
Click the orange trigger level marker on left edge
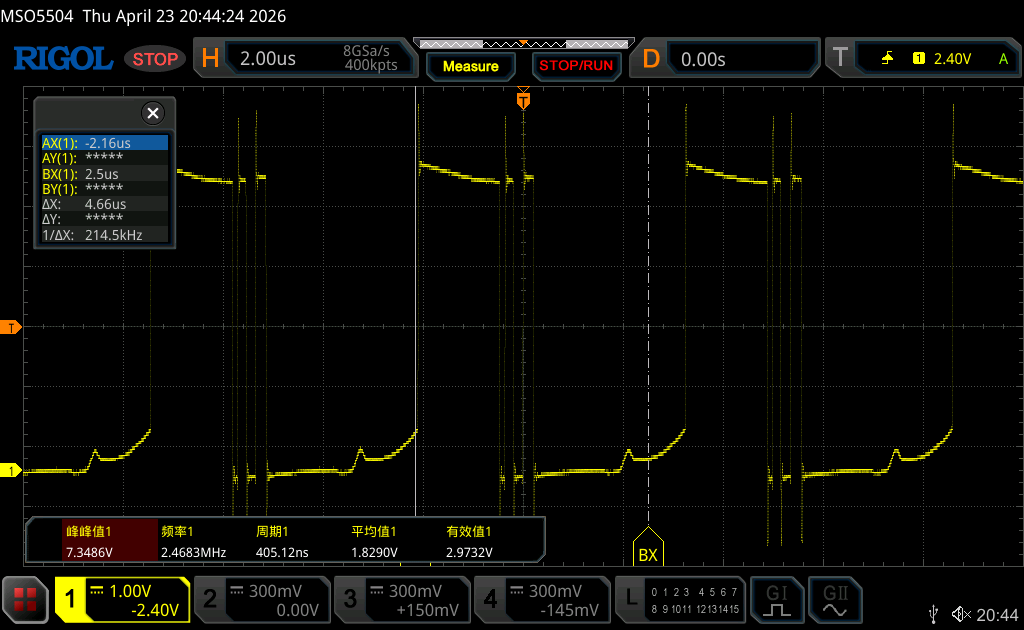click(x=11, y=327)
